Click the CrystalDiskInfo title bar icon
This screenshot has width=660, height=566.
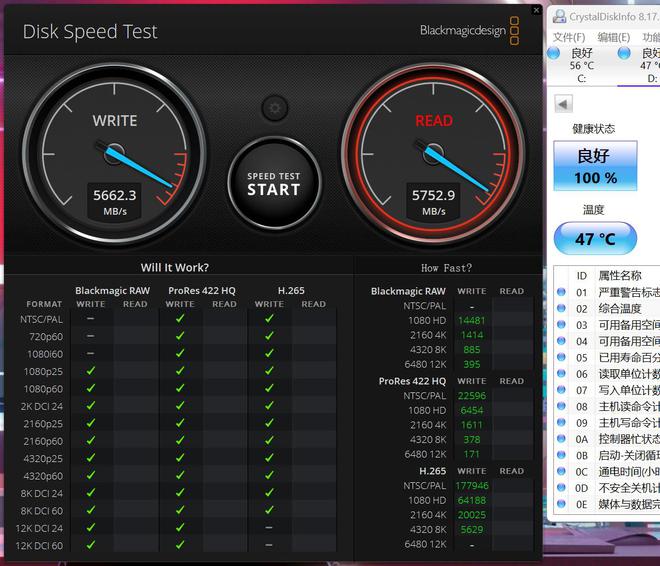click(x=559, y=16)
